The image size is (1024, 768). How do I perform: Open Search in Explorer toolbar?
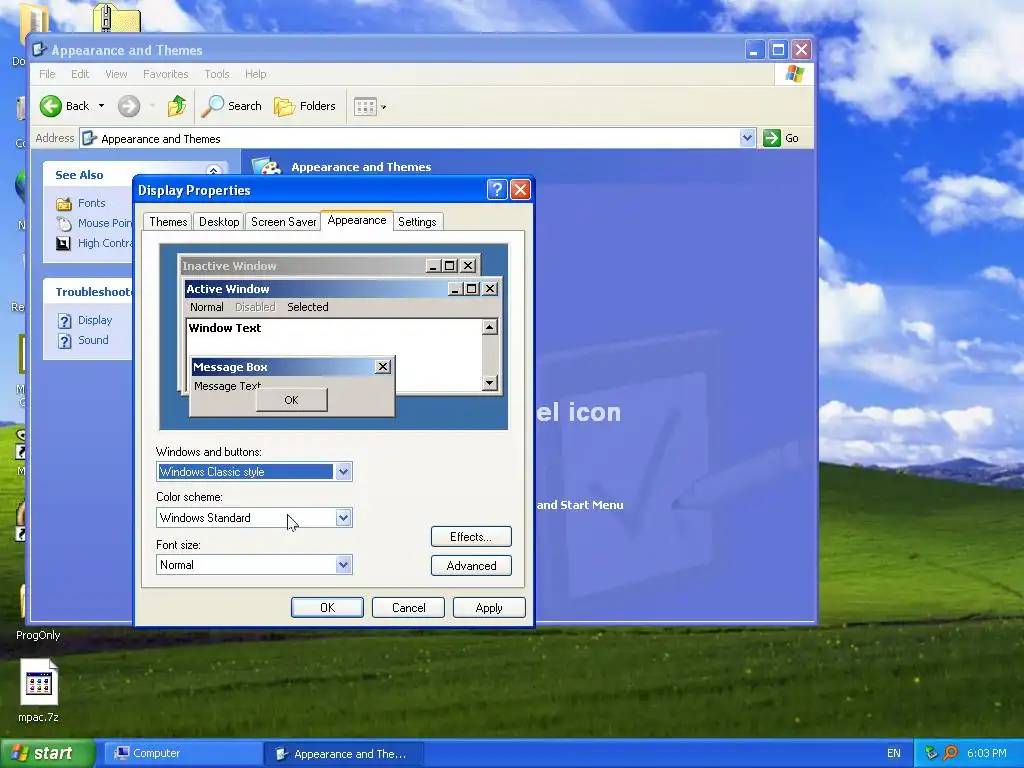(231, 106)
